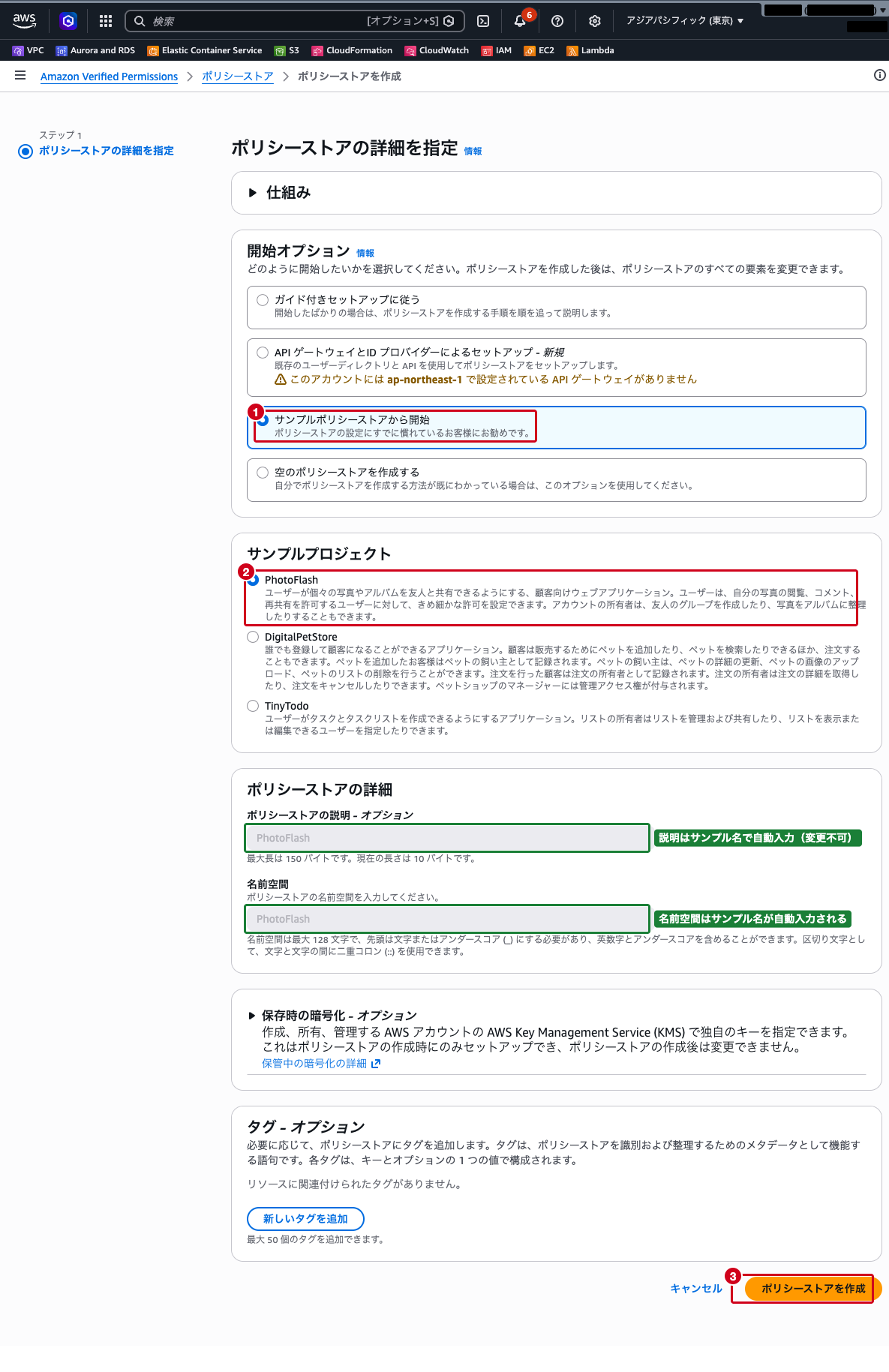Choose the TinyTodo sample project
The width and height of the screenshot is (889, 1372).
(253, 706)
